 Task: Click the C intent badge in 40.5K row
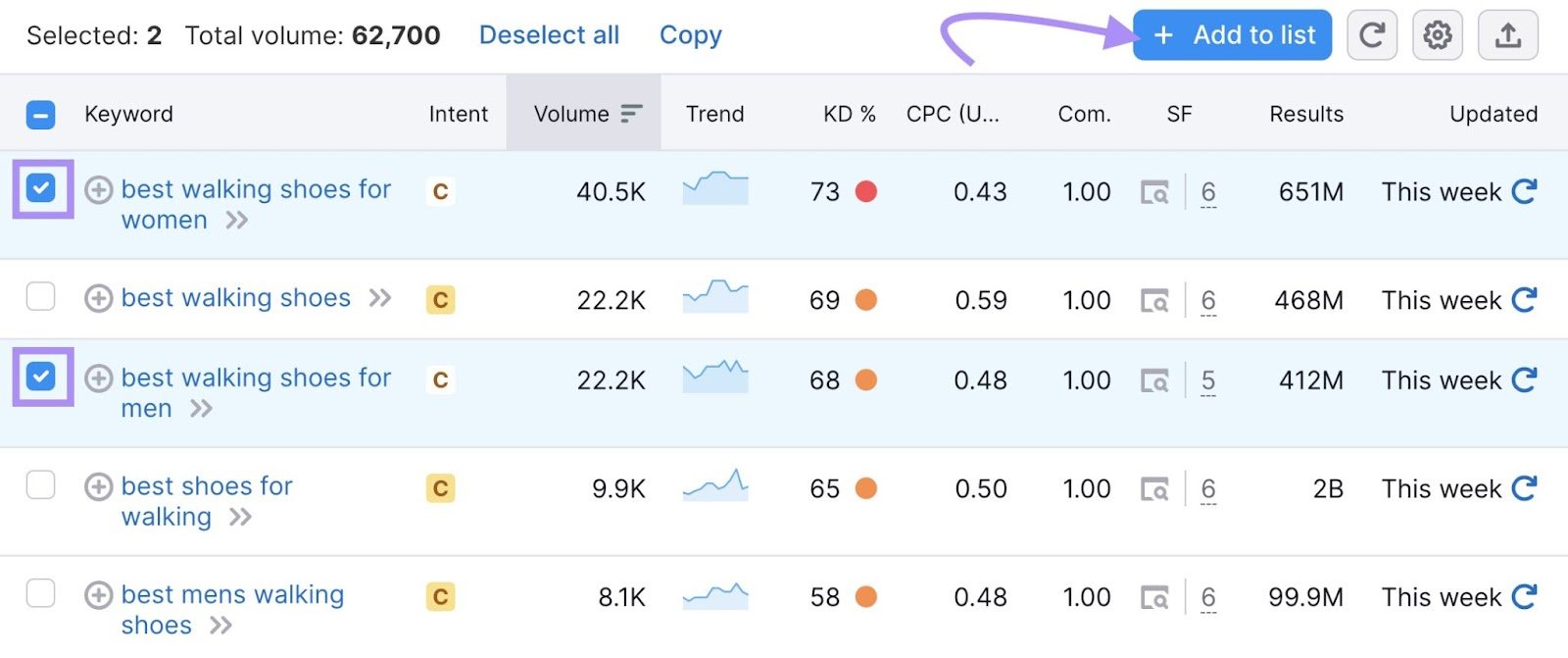pos(441,191)
